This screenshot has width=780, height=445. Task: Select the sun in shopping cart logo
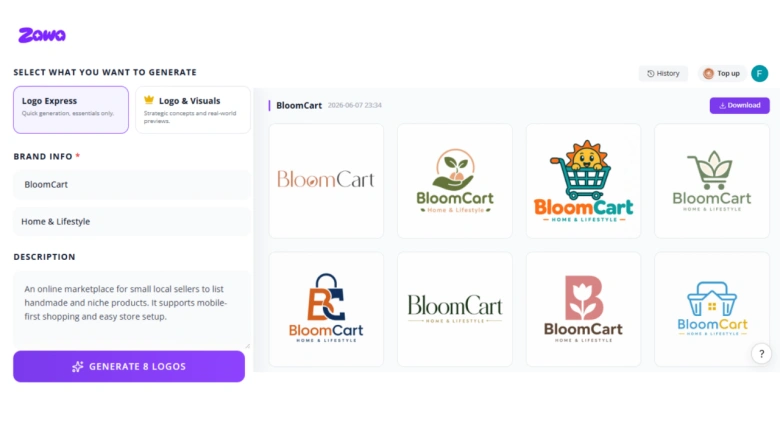coord(584,181)
